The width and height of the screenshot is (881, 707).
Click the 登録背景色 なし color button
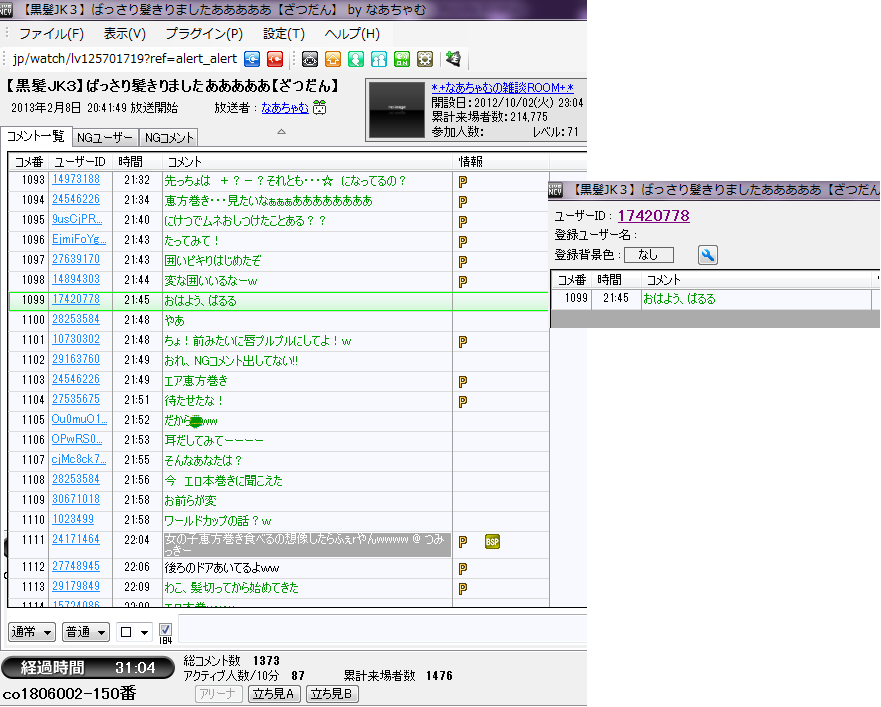click(649, 255)
